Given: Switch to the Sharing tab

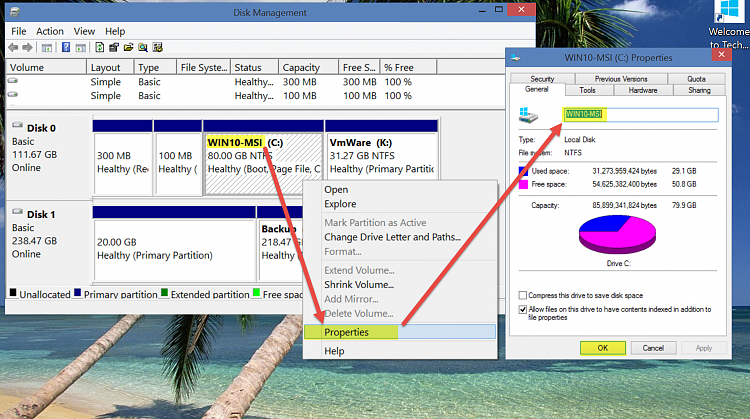Looking at the screenshot, I should click(x=699, y=90).
